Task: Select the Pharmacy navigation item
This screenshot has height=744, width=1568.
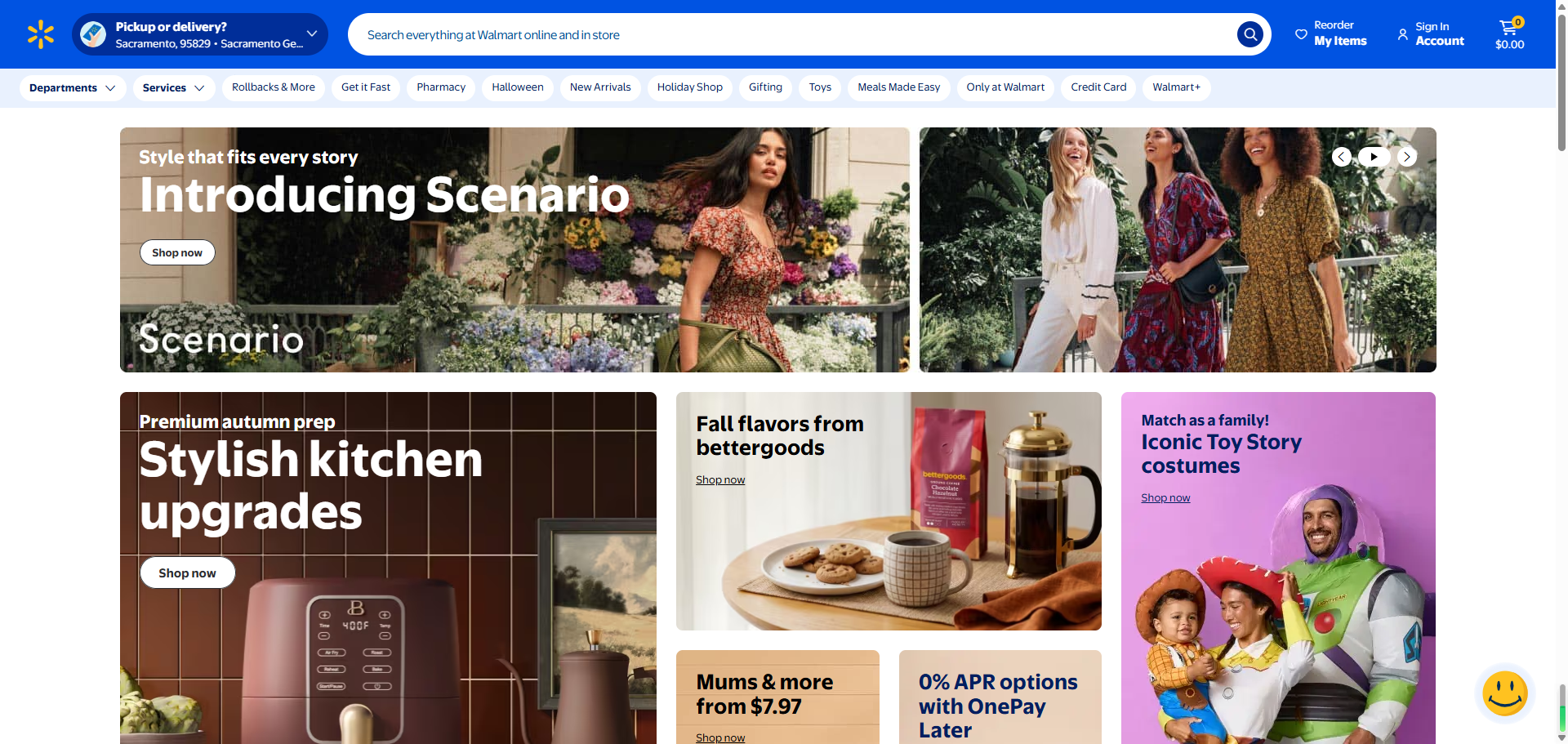Action: click(441, 87)
